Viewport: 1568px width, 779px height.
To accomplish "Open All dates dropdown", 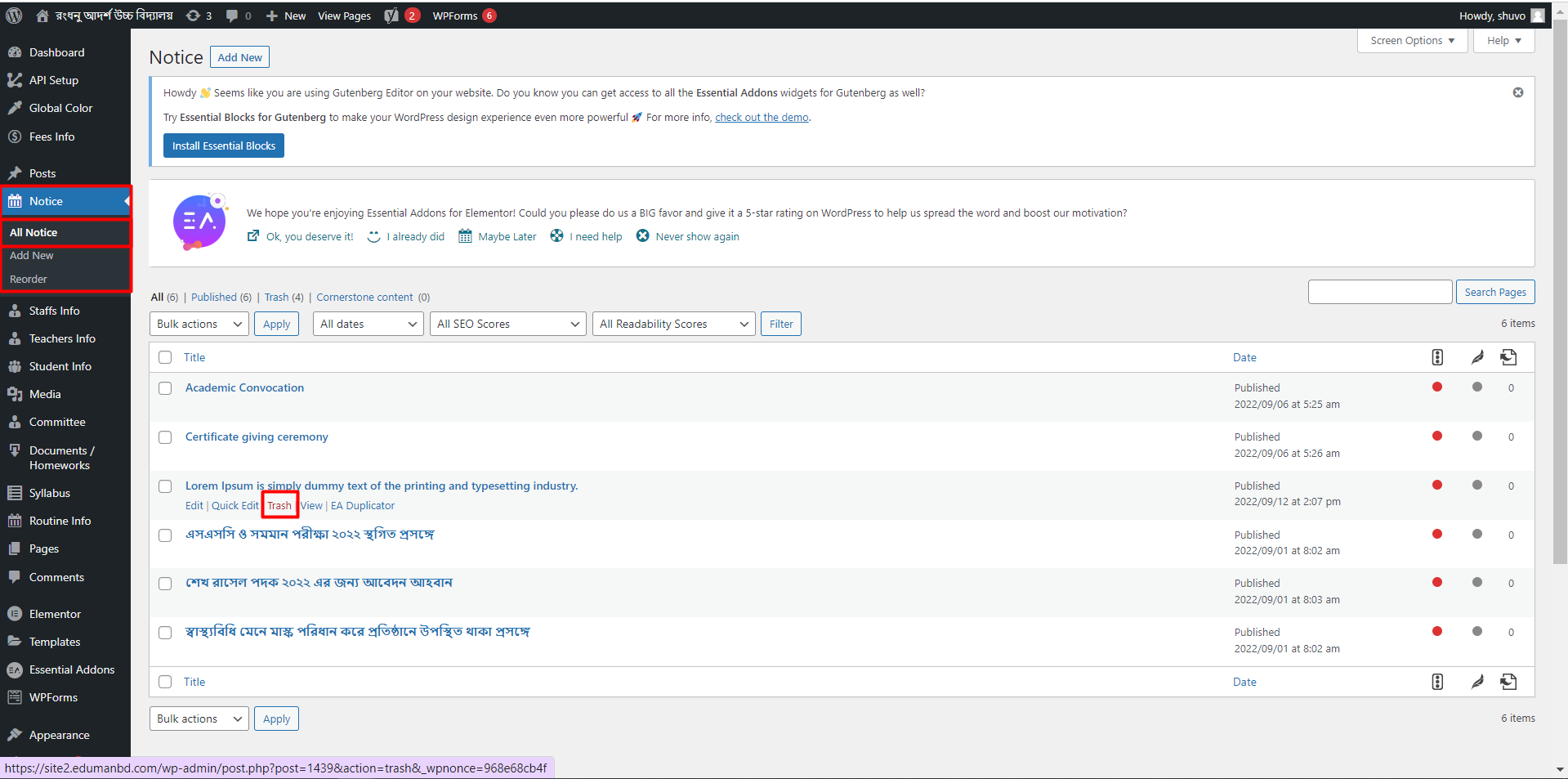I will pos(369,324).
